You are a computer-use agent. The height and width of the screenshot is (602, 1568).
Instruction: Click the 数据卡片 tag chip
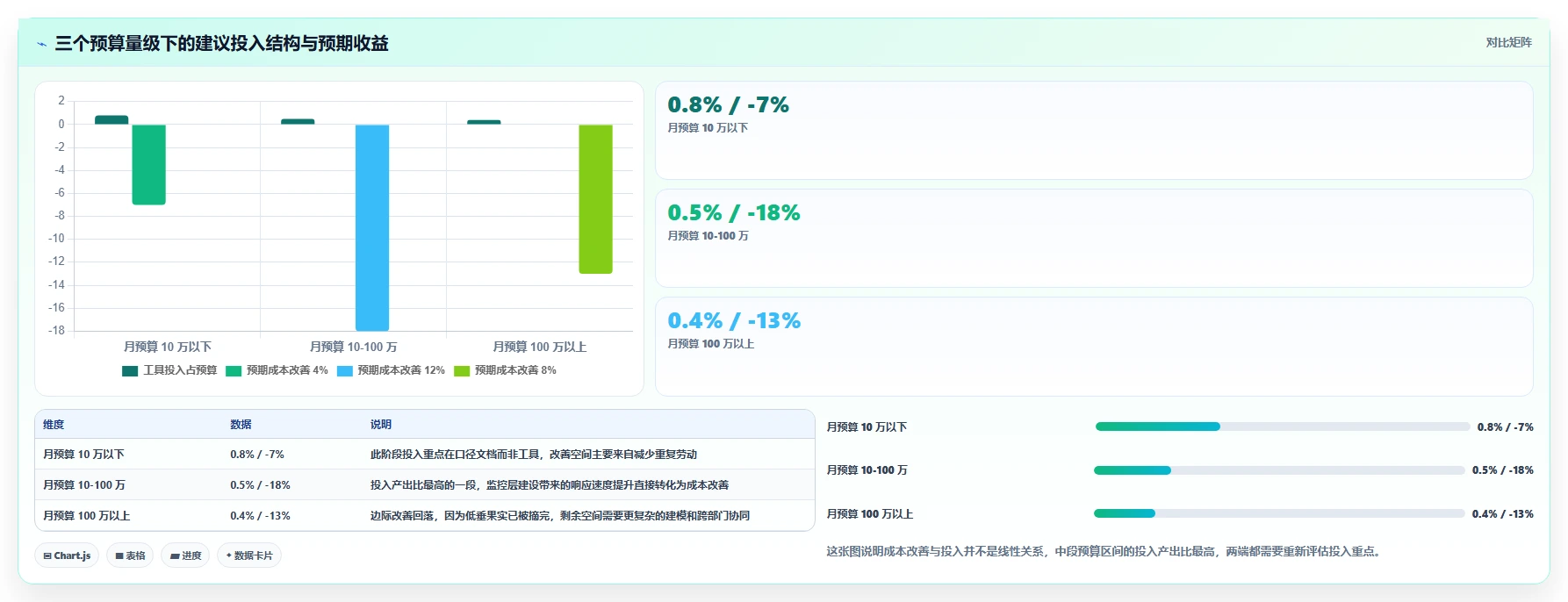[249, 555]
